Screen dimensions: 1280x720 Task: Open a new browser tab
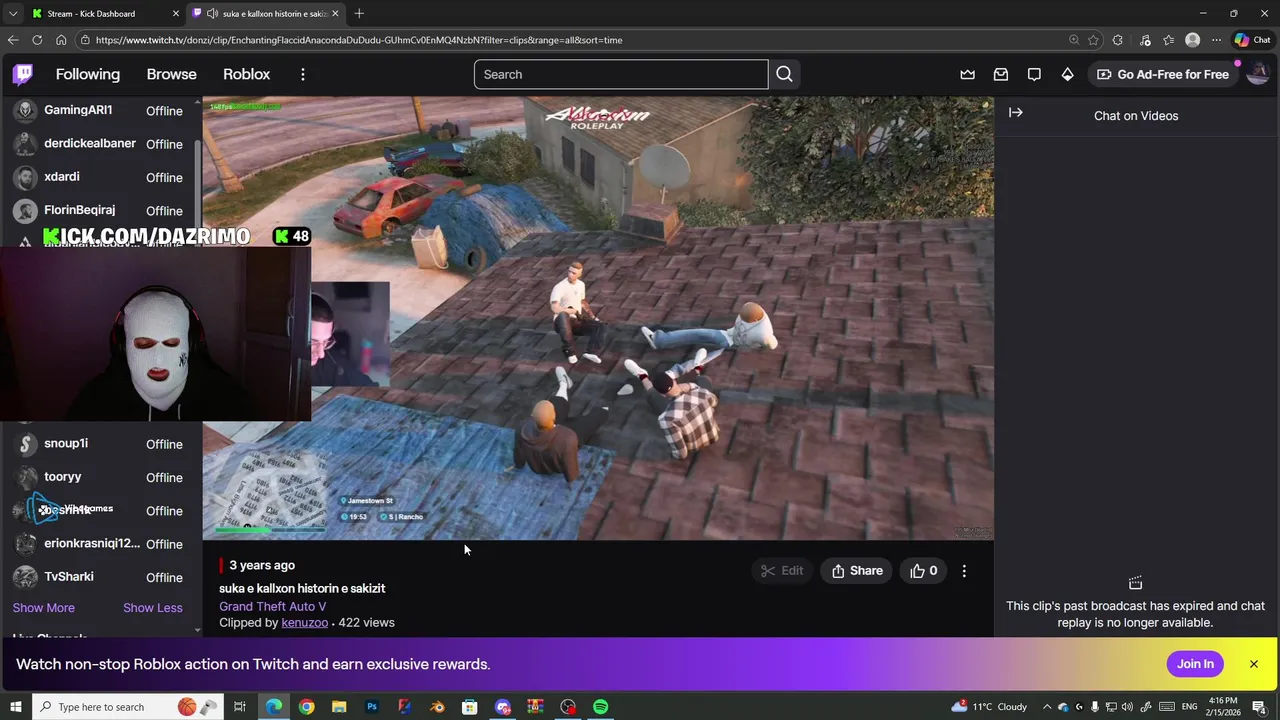pyautogui.click(x=359, y=13)
